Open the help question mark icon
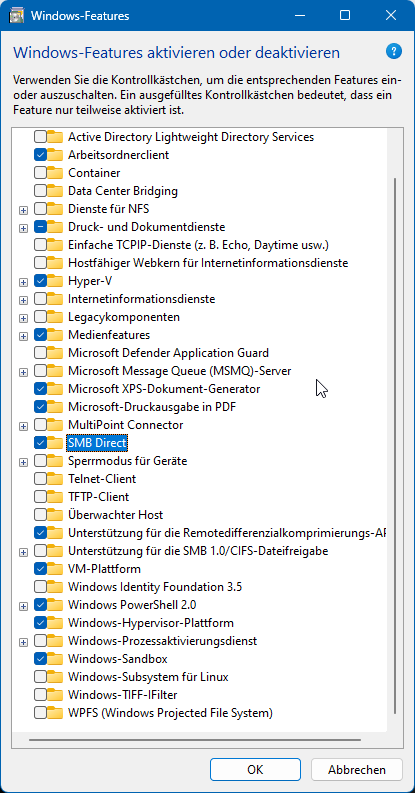 tap(393, 51)
